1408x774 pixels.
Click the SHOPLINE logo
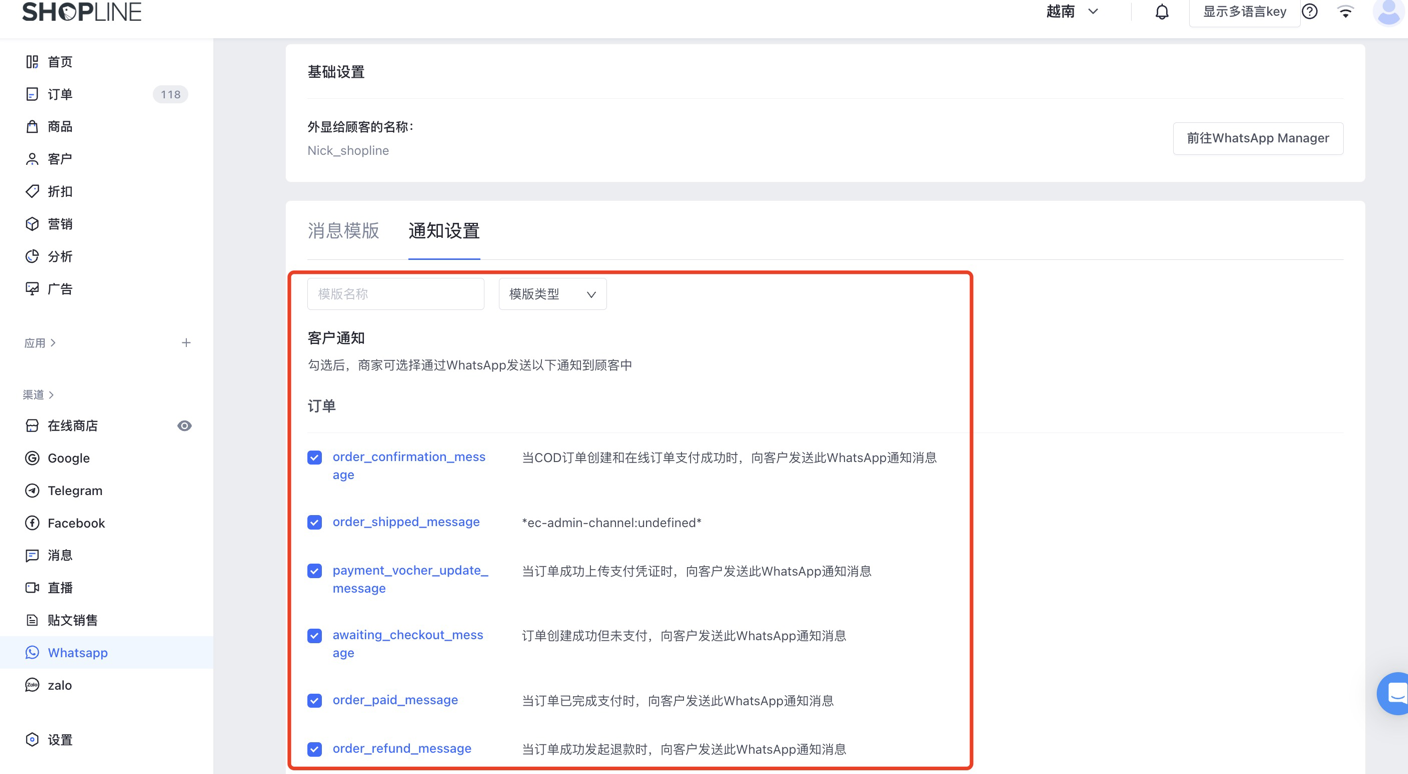(x=82, y=12)
